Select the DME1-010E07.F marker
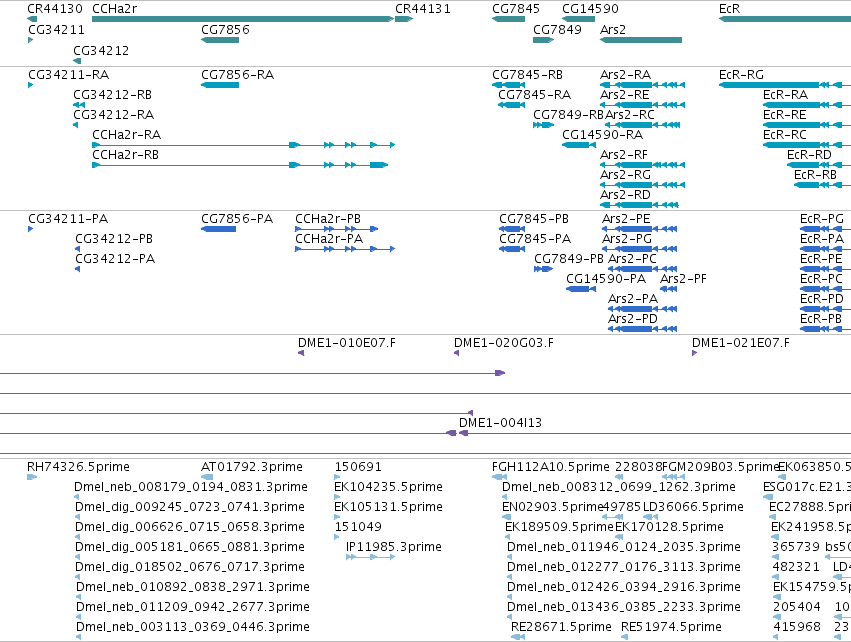851x642 pixels. 301,353
